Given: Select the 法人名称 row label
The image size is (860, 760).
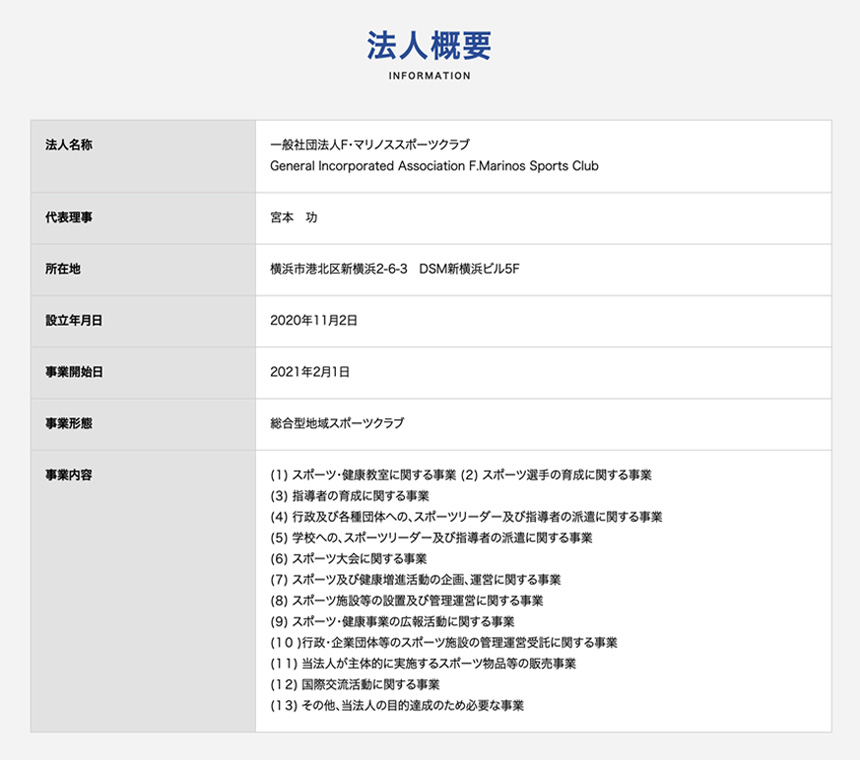Looking at the screenshot, I should coord(69,145).
